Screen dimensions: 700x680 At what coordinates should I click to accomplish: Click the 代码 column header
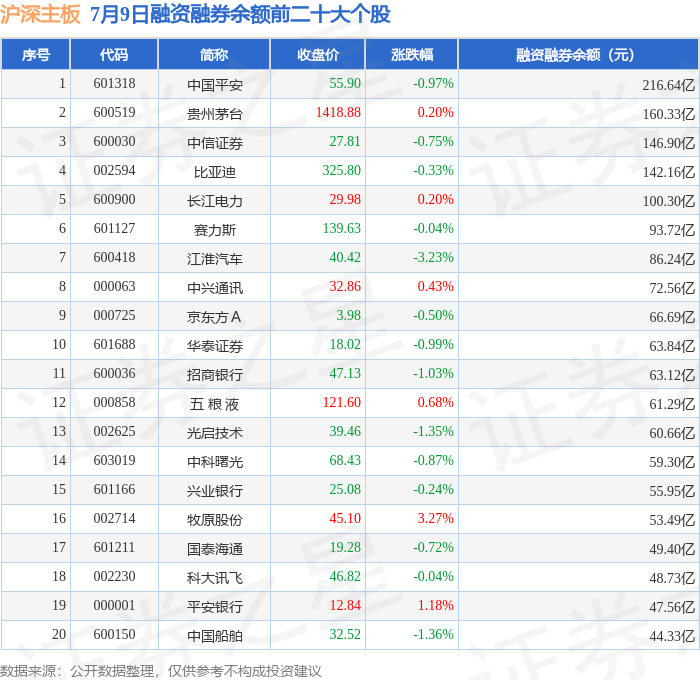pos(114,54)
